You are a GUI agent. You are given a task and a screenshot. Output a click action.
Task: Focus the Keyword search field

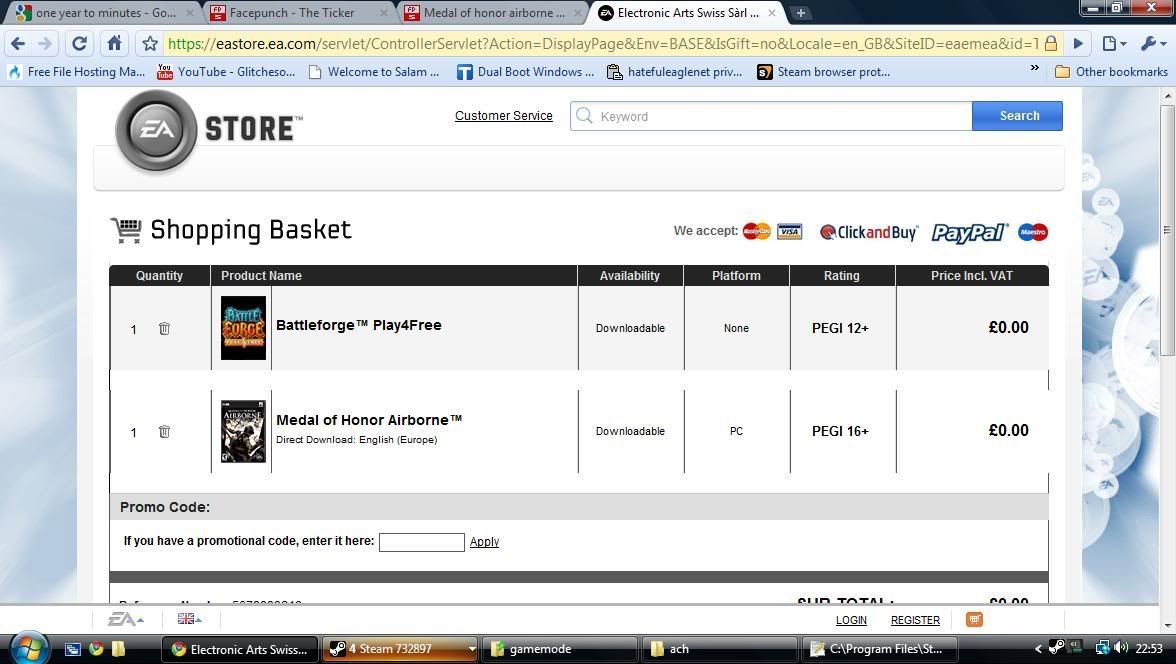click(771, 116)
